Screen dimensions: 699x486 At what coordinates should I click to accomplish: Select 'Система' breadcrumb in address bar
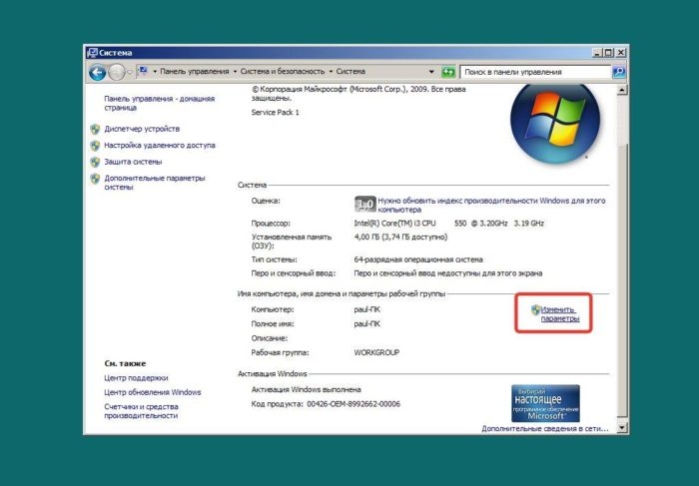pos(350,71)
